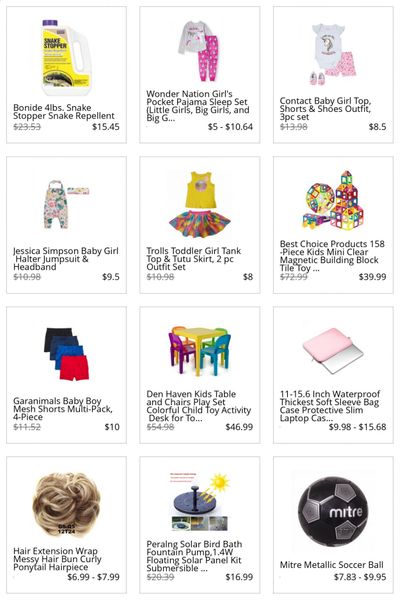Select the $9.98 - $15.68 laptop sleeve price
The image size is (400, 600).
coord(357,427)
